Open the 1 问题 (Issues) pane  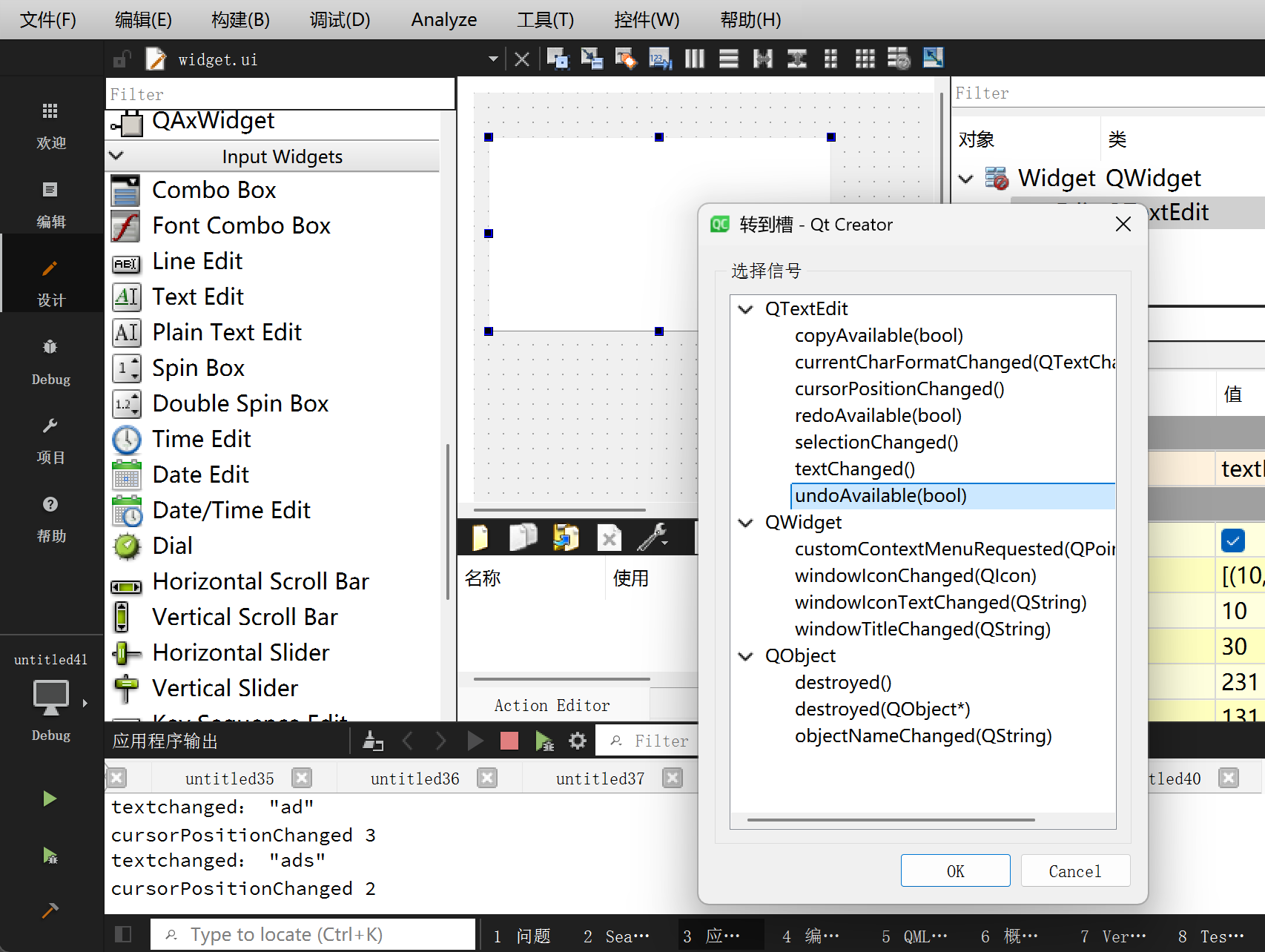point(522,936)
